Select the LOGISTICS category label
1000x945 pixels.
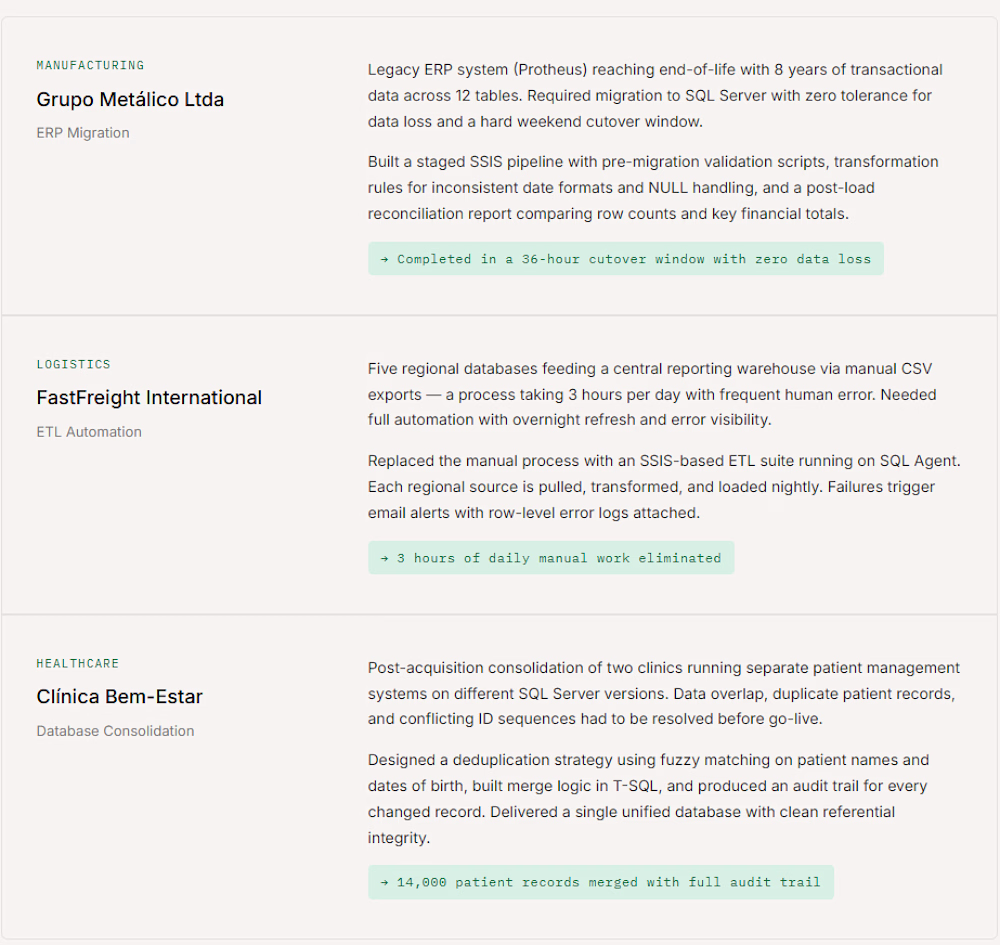pyautogui.click(x=73, y=364)
